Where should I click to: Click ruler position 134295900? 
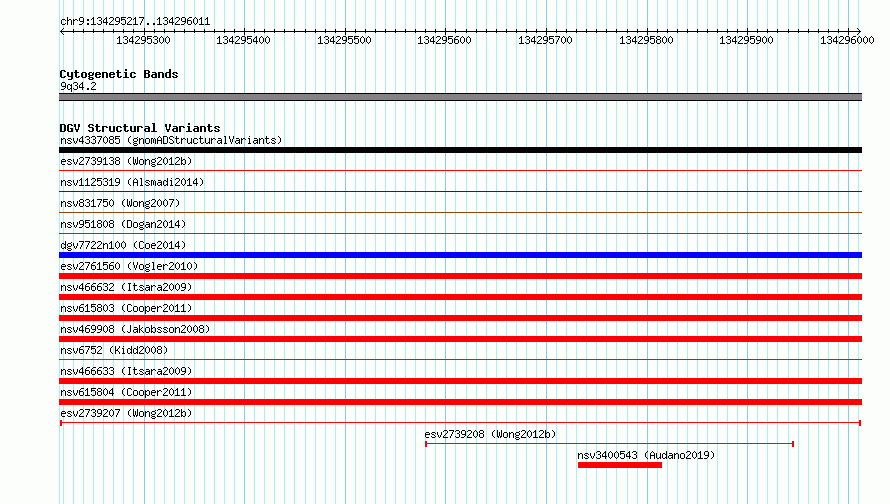[746, 40]
